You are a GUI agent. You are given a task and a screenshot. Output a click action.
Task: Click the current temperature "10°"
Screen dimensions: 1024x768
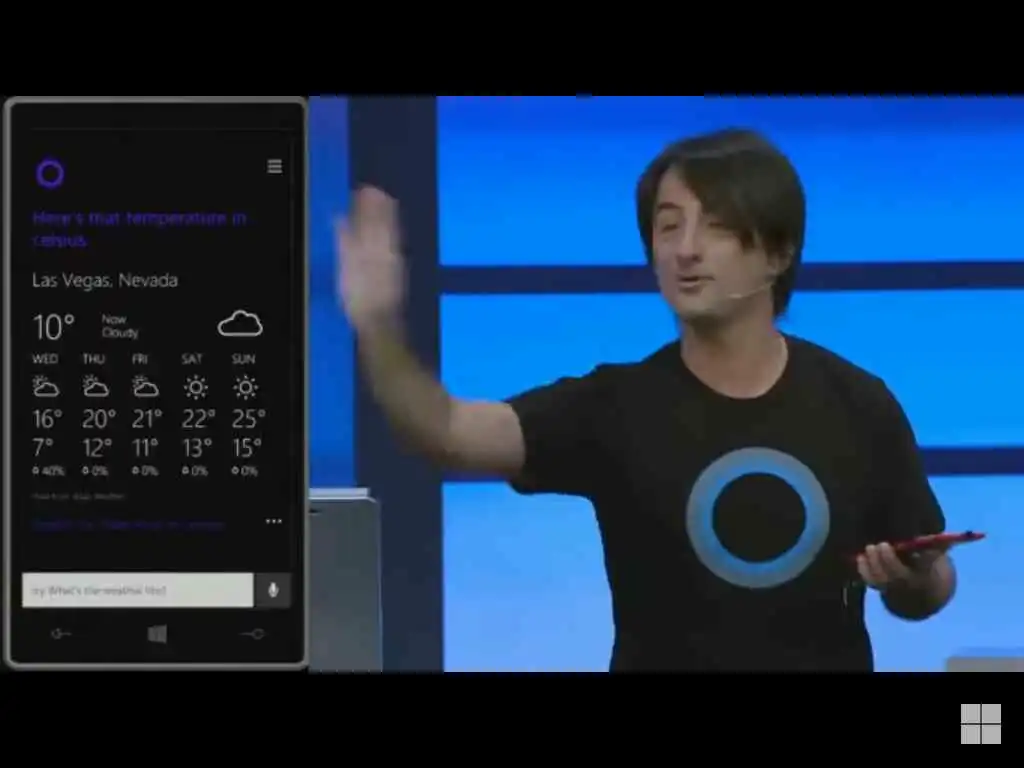coord(54,327)
